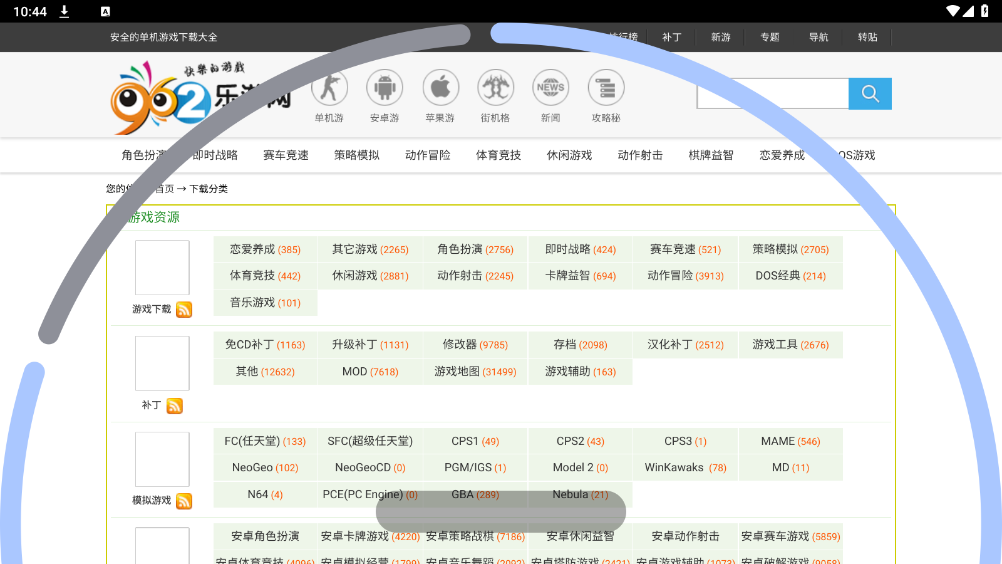The image size is (1002, 564).
Task: Open 体育竞技 (442) category
Action: pos(265,276)
